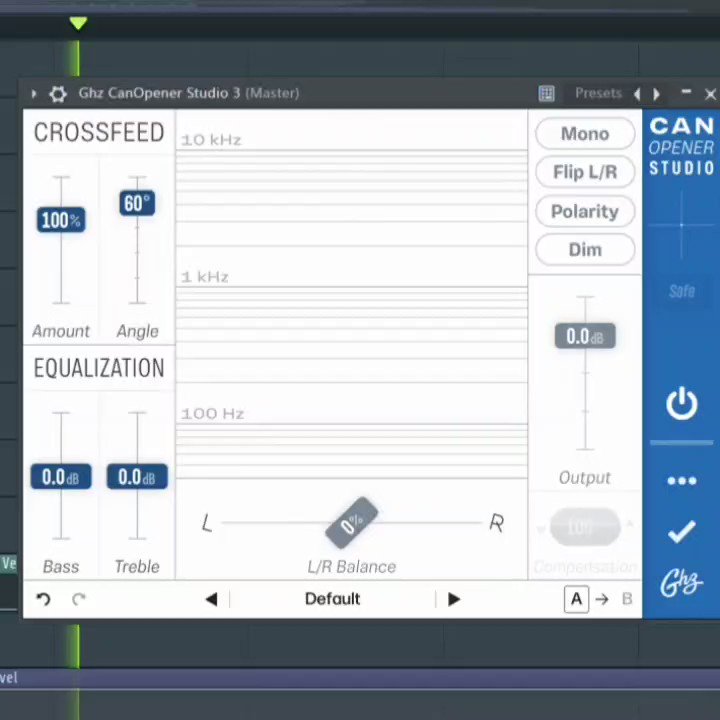
Task: Open the three-dots more options menu
Action: (681, 481)
